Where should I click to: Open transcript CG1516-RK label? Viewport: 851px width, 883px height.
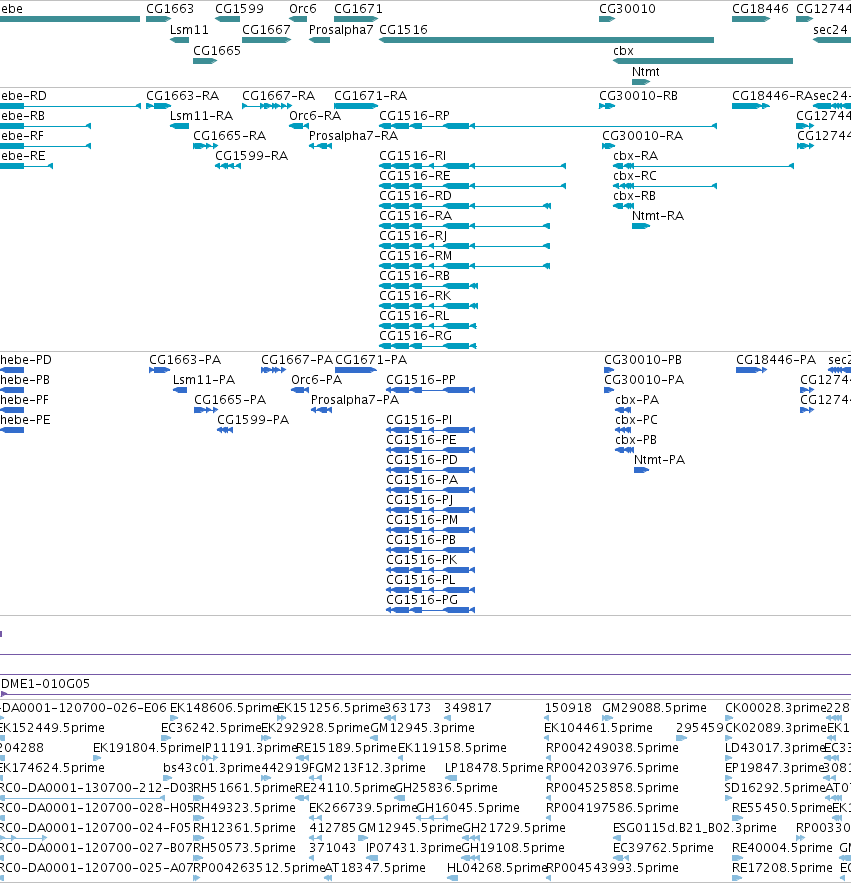tap(415, 296)
